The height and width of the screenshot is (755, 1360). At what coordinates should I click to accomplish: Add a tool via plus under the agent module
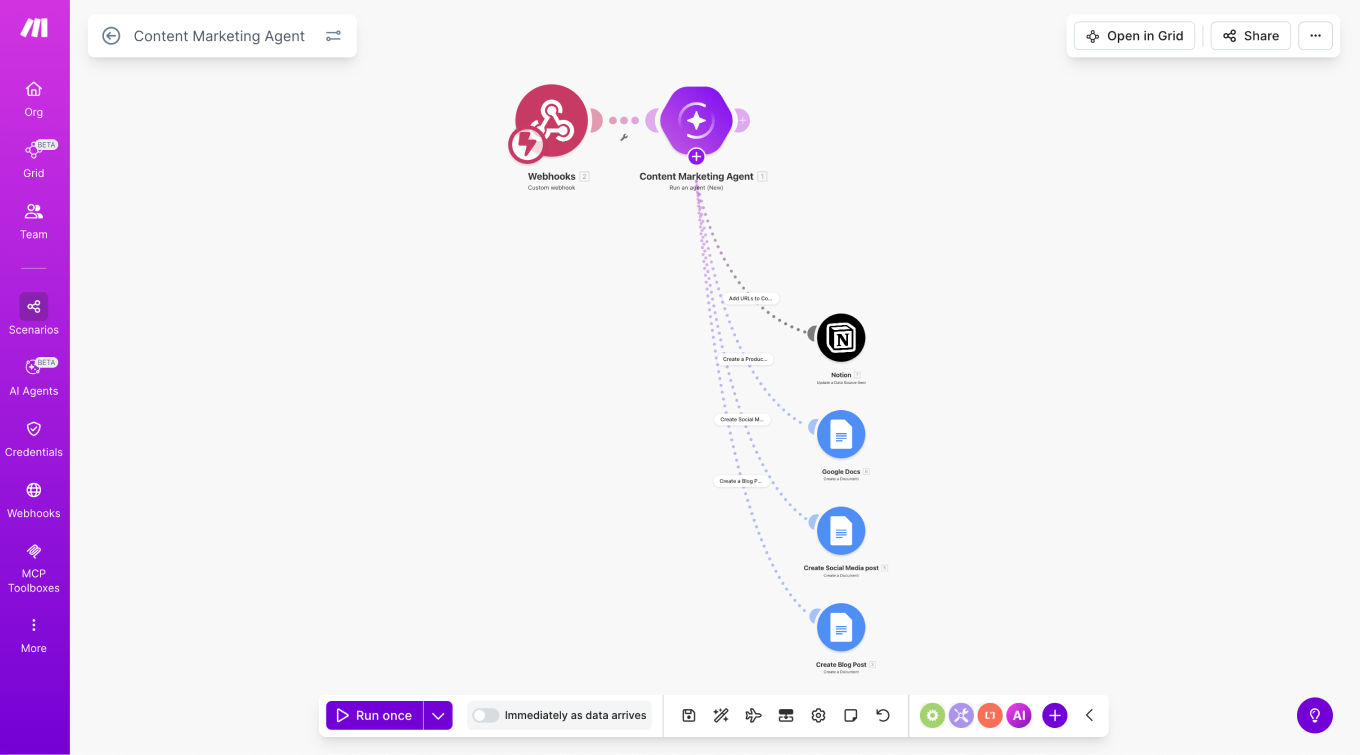697,157
